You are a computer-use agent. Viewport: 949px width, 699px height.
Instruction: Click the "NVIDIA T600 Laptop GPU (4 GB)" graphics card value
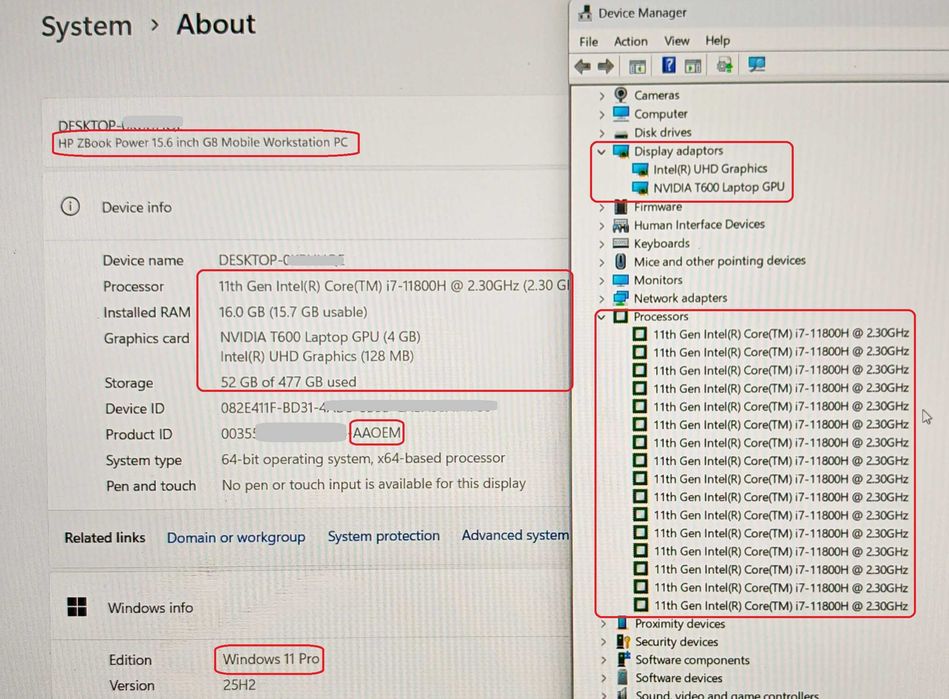[320, 337]
